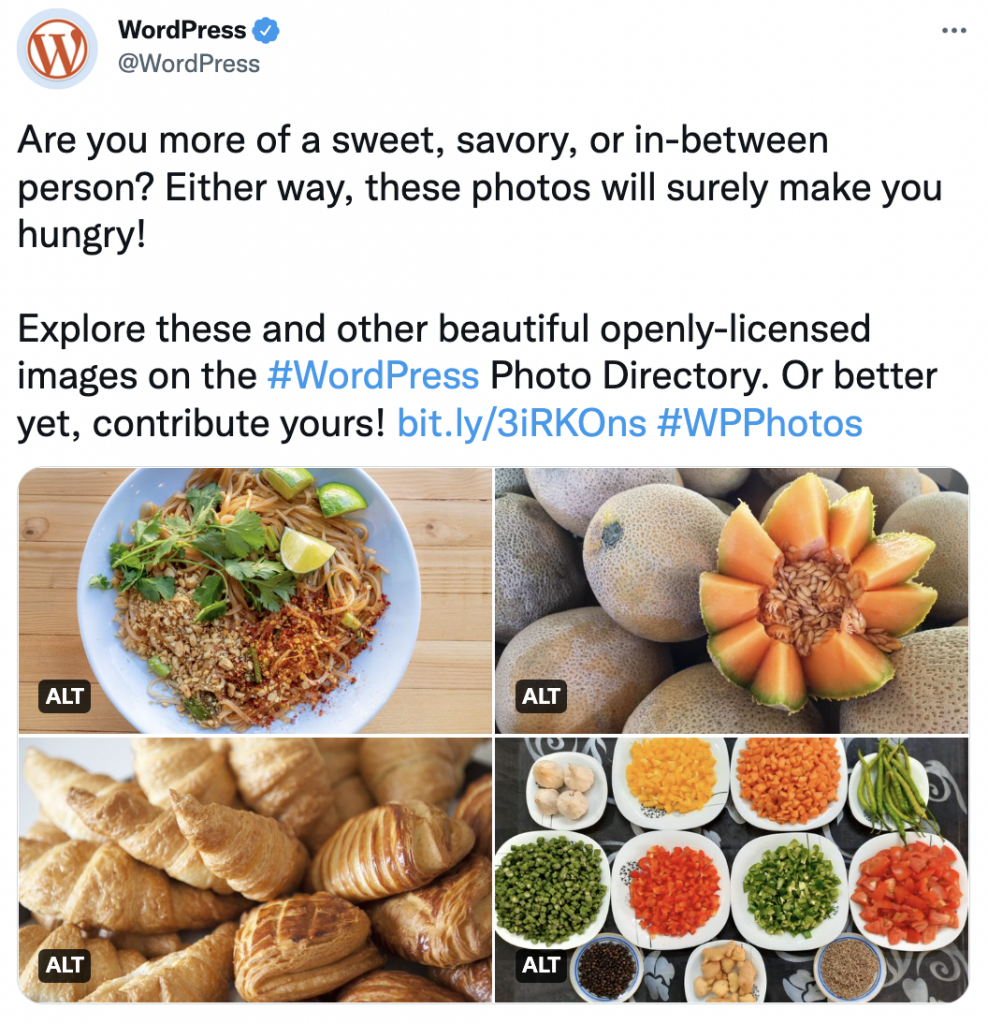Open the three-dot more options menu

953,30
